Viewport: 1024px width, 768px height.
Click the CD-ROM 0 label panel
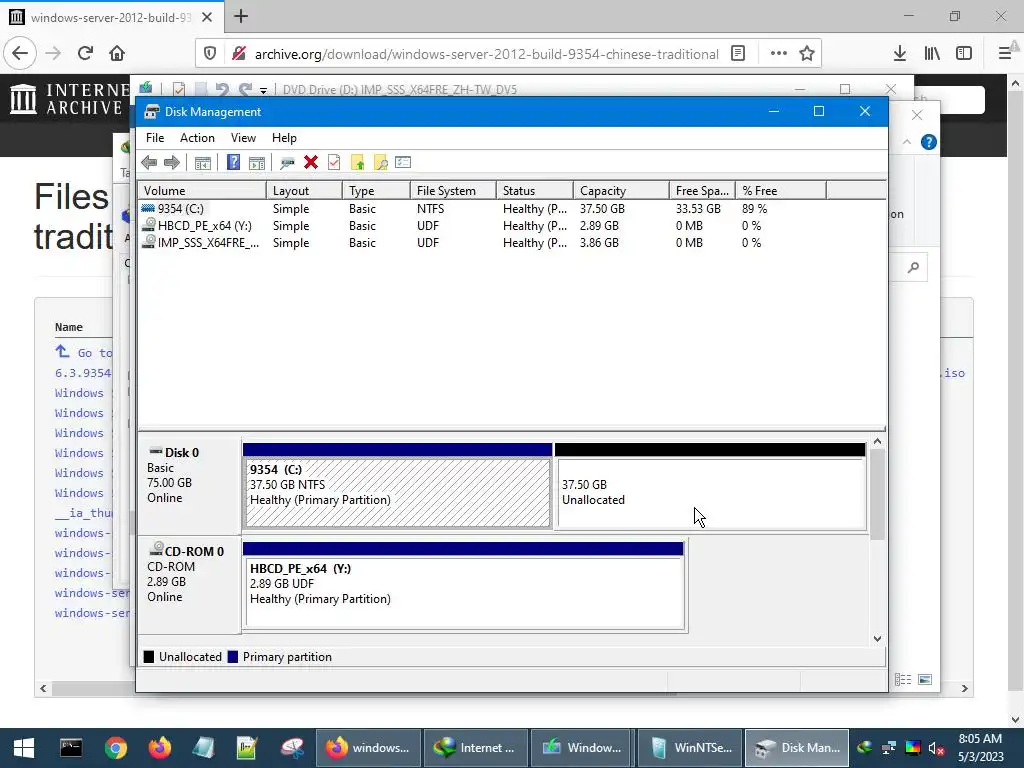[x=189, y=585]
